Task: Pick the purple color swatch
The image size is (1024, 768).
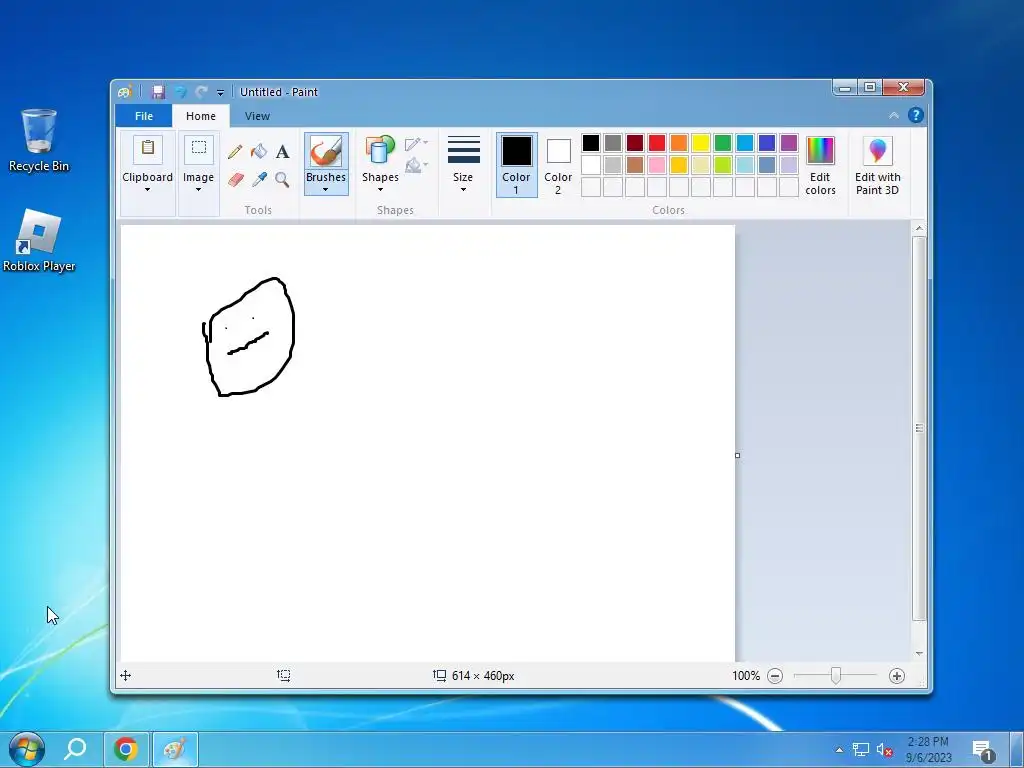Action: 789,143
